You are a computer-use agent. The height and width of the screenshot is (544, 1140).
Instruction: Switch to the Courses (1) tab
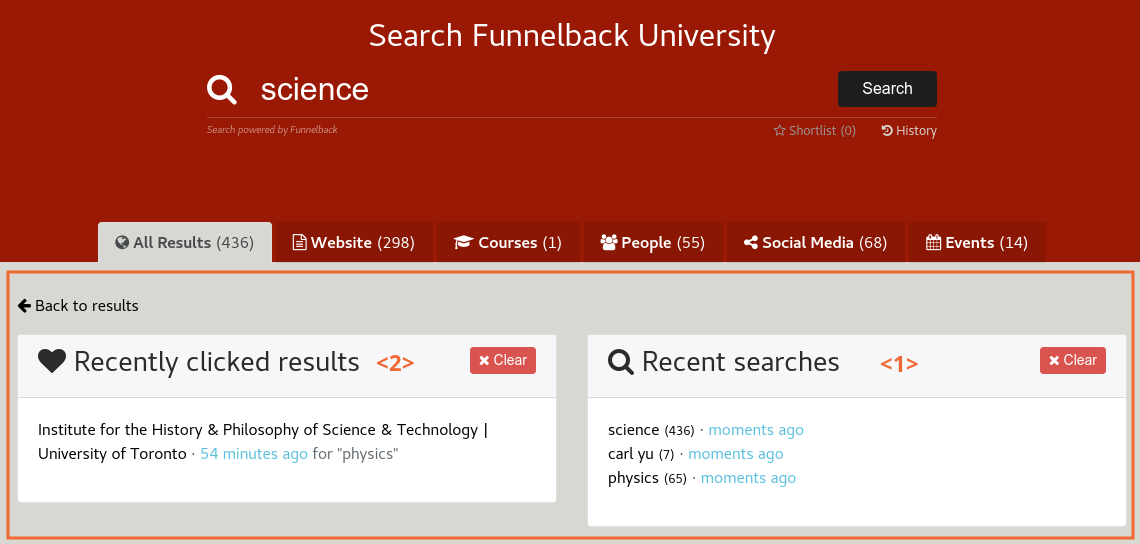(x=508, y=242)
